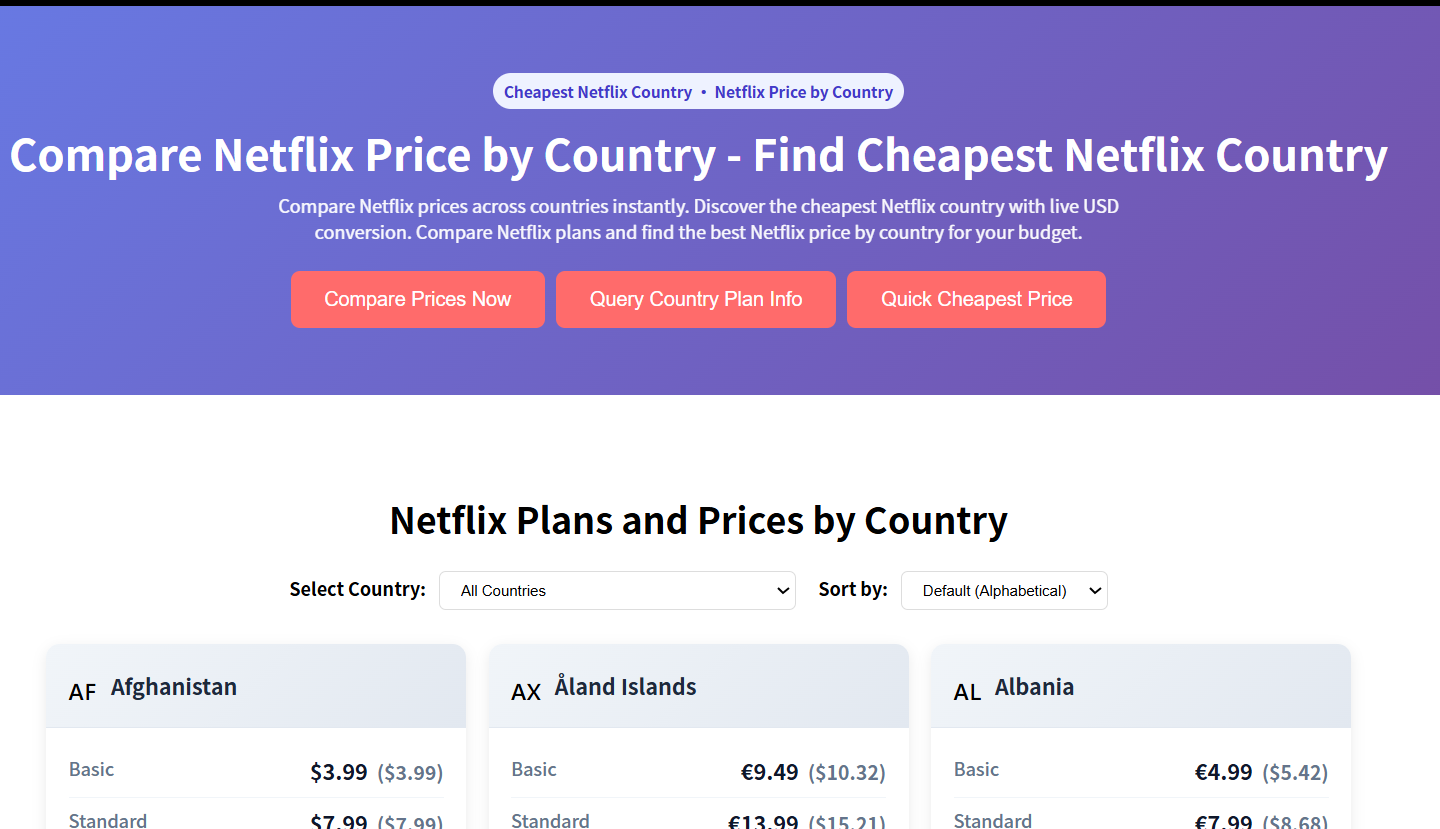
Task: Select the Afghanistan card title
Action: click(174, 687)
